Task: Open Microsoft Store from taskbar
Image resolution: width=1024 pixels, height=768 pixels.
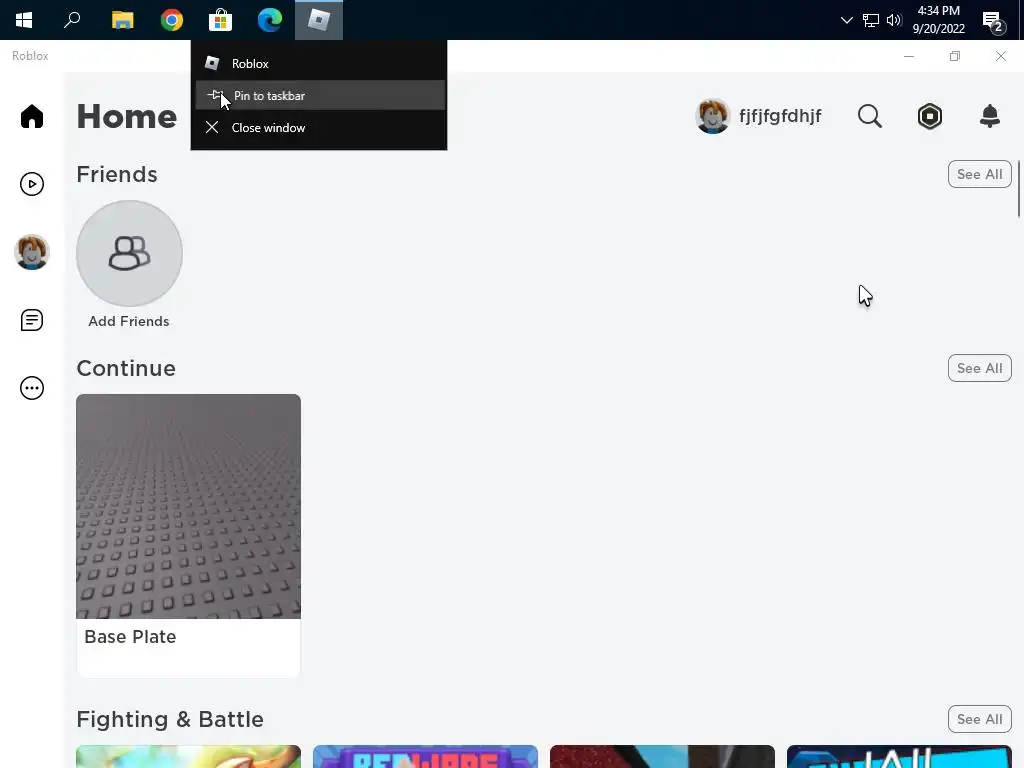Action: (x=220, y=20)
